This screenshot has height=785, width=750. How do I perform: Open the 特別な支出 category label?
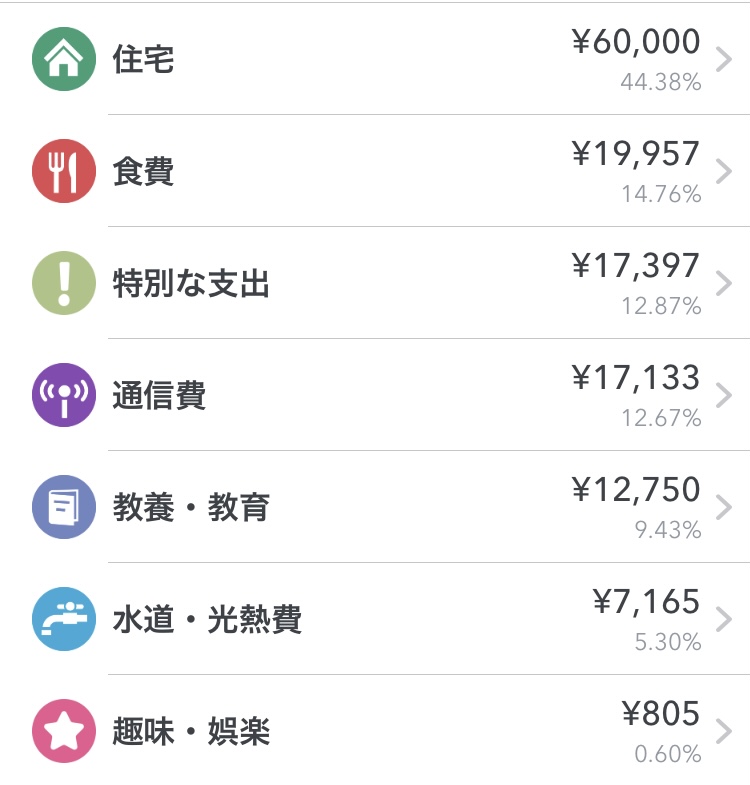point(191,283)
